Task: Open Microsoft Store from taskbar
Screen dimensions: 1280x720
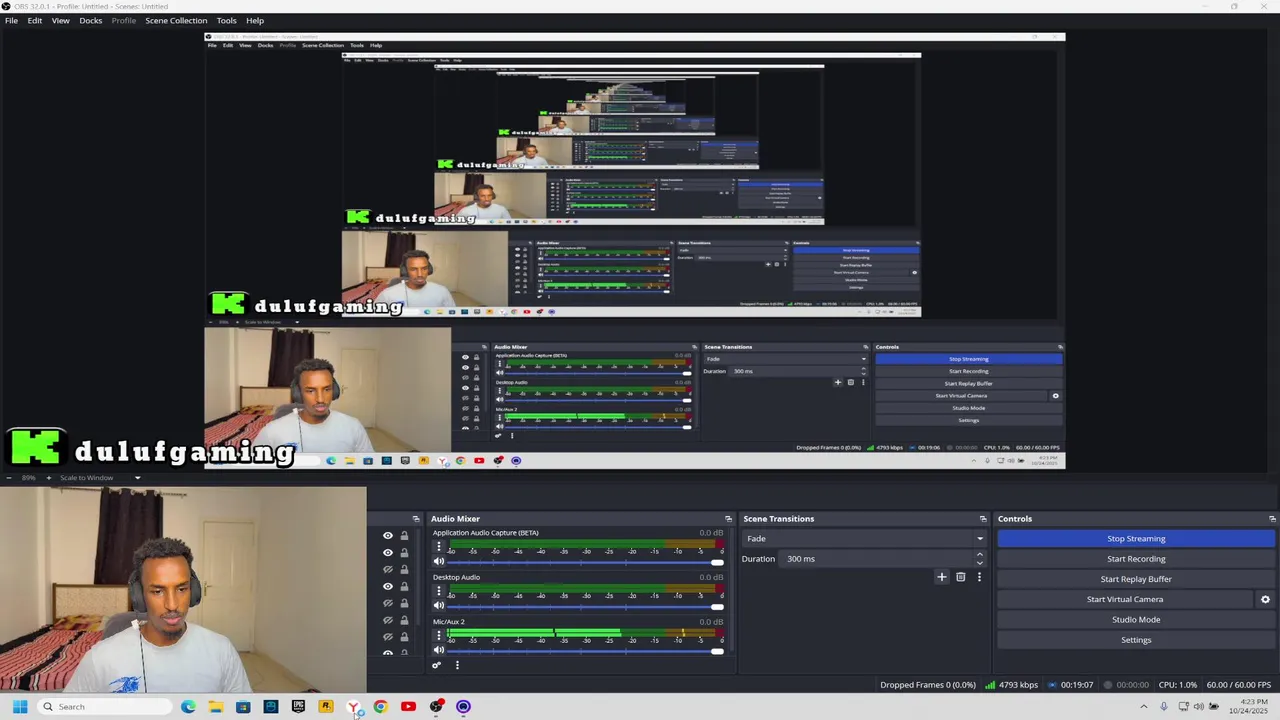Action: [x=243, y=707]
